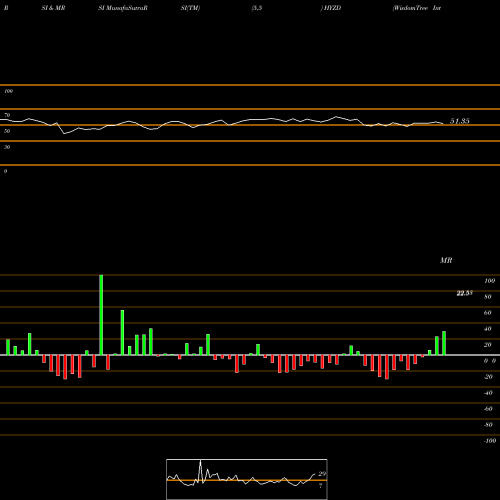Click the RSI 70 level label
This screenshot has width=500, height=500.
click(x=7, y=115)
